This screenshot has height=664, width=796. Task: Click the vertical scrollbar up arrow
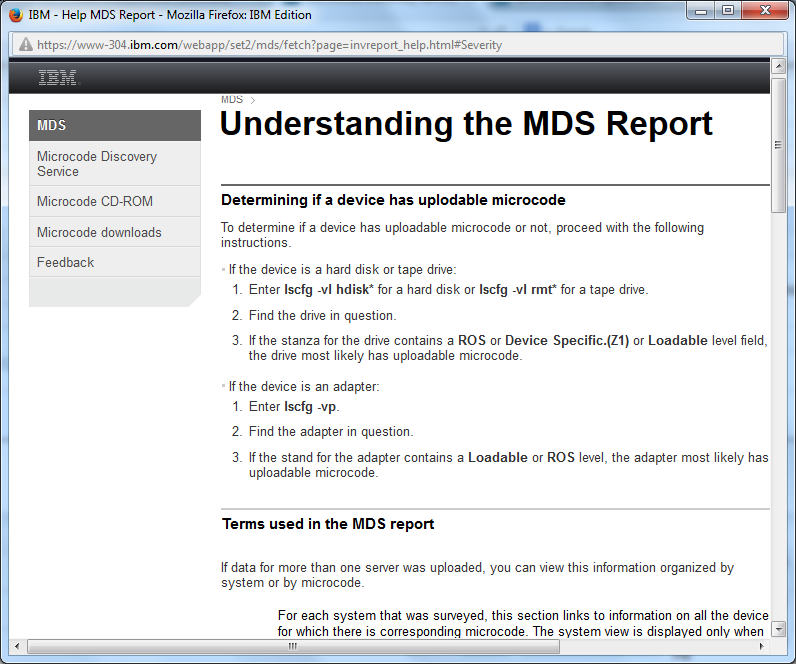[x=778, y=67]
